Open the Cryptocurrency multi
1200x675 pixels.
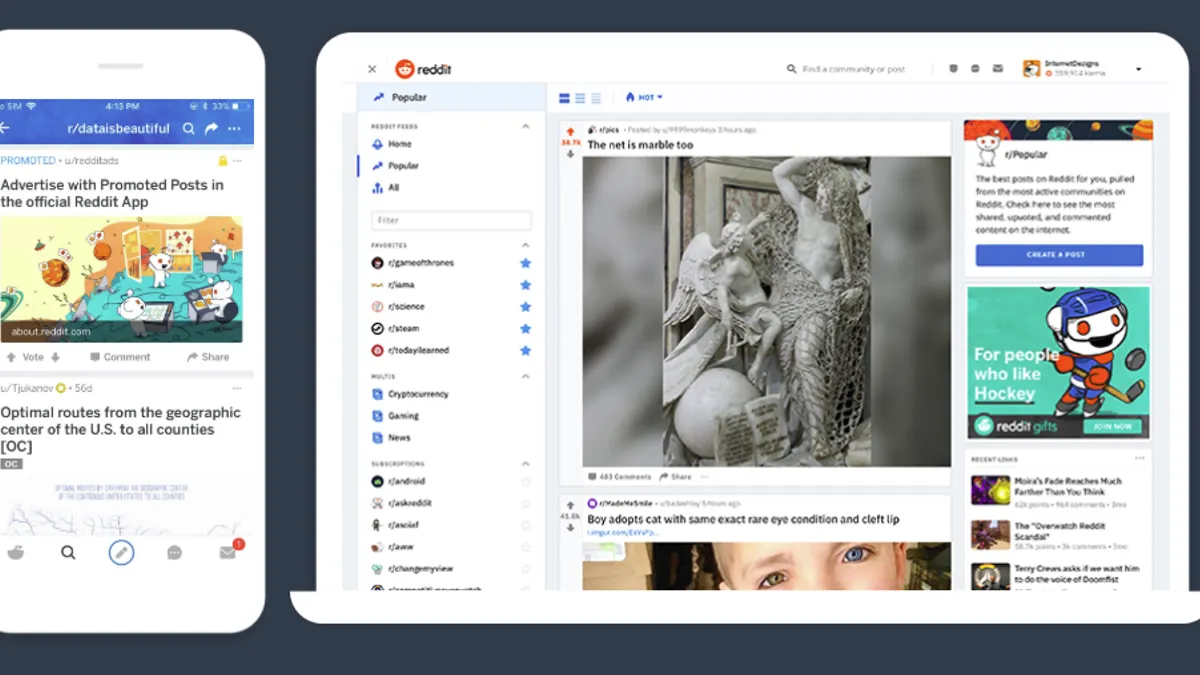pyautogui.click(x=418, y=394)
